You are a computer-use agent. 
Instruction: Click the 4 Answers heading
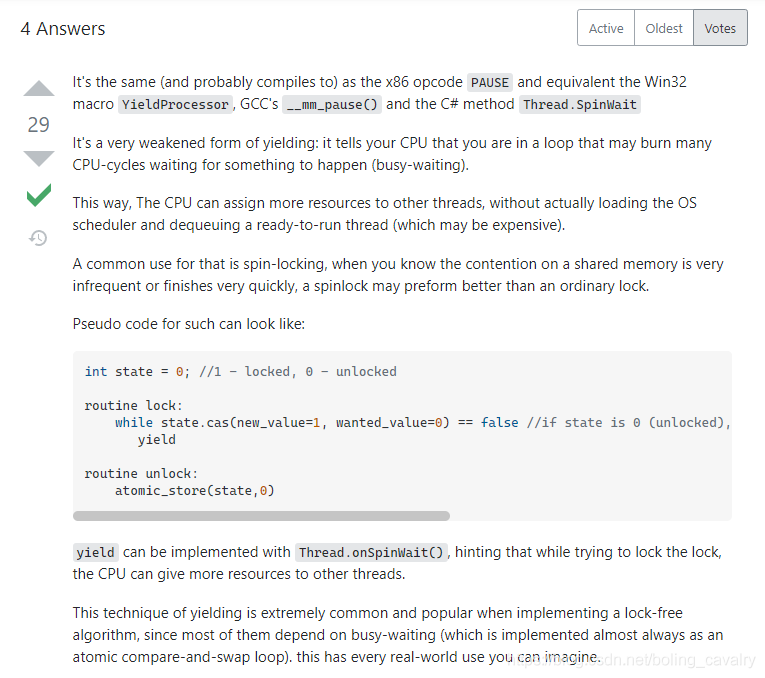click(x=63, y=29)
